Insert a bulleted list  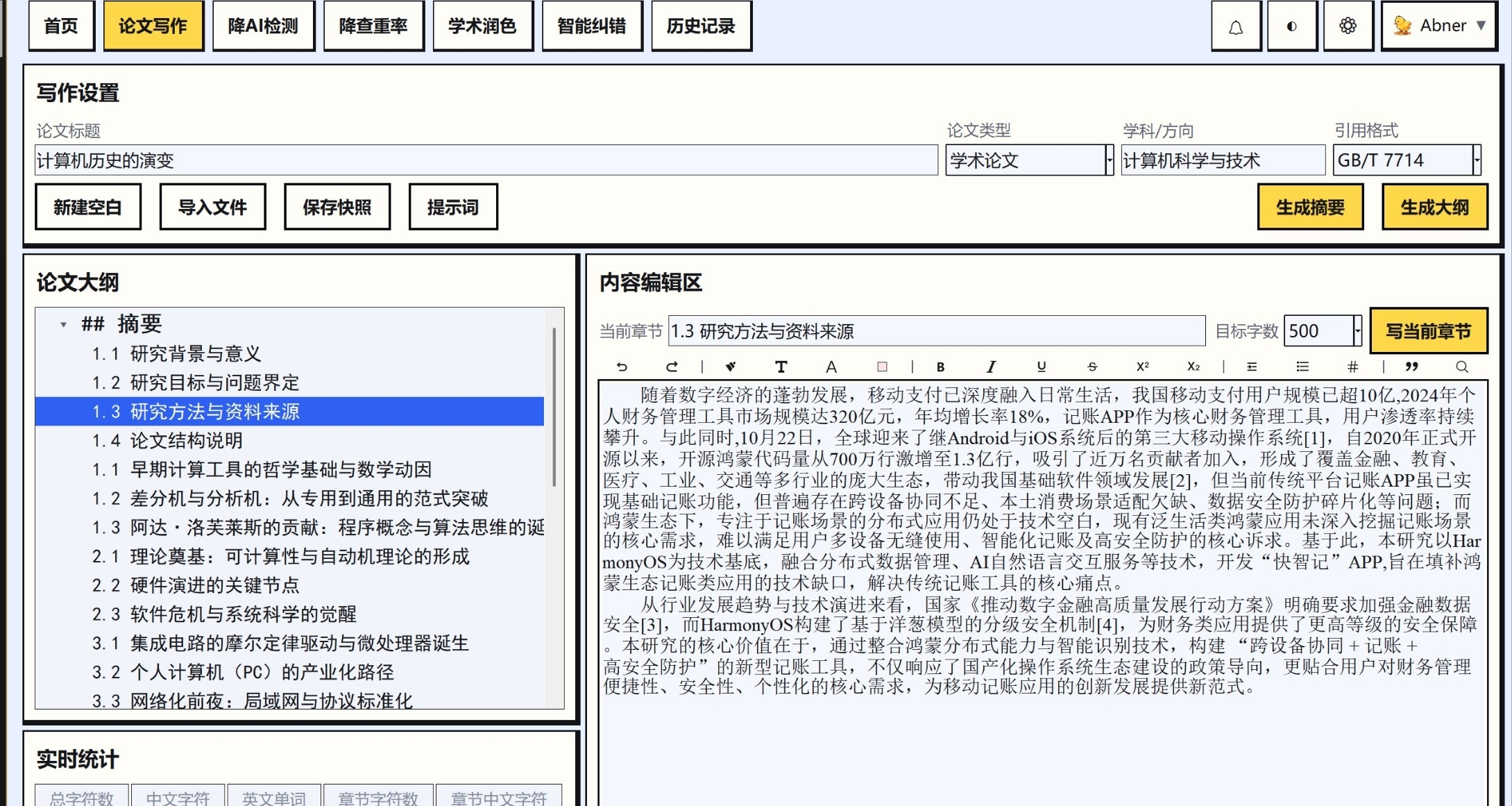[1302, 367]
